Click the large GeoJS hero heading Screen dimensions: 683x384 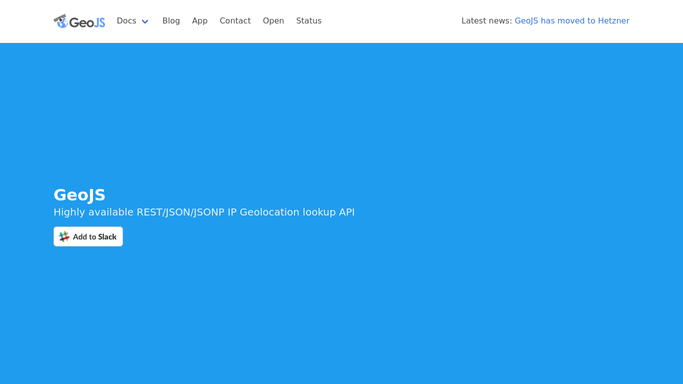79,195
